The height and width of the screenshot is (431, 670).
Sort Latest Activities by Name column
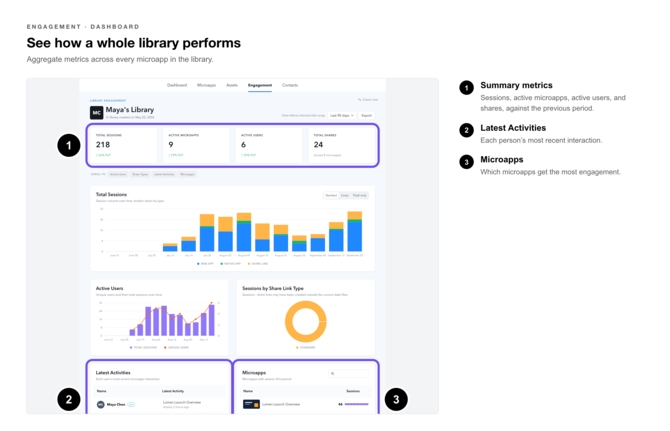tap(101, 391)
